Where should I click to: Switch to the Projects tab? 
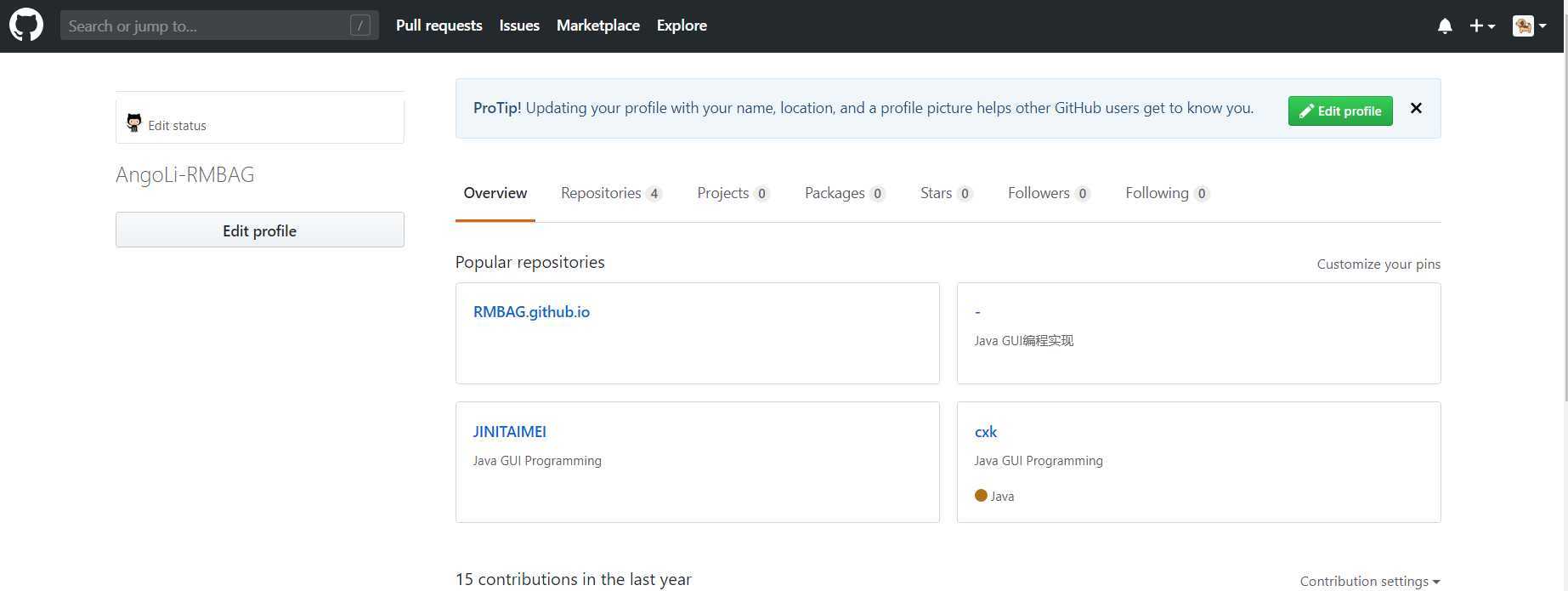click(733, 193)
